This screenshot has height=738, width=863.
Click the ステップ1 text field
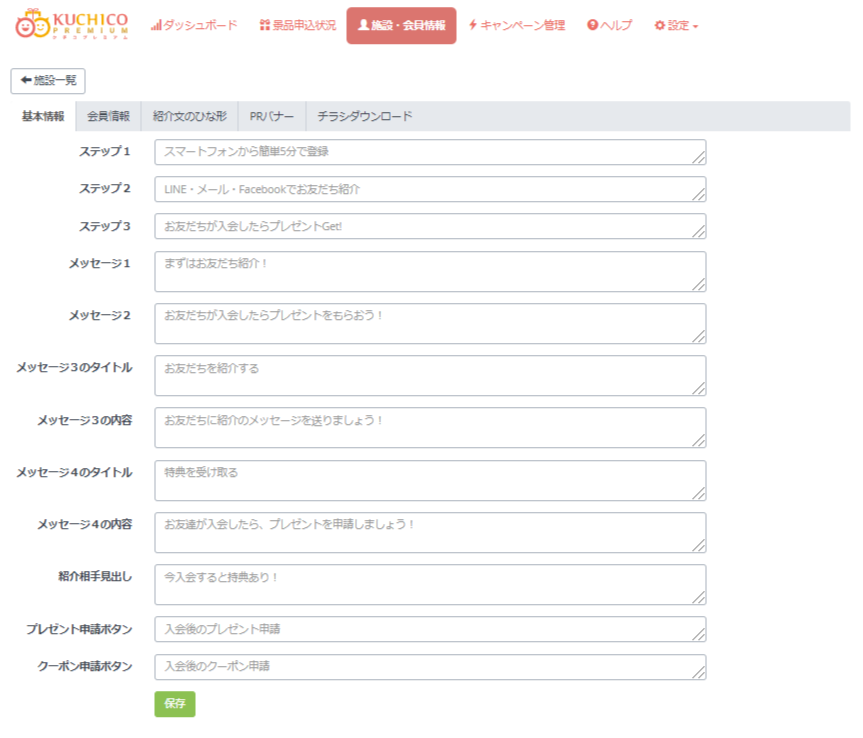coord(430,152)
